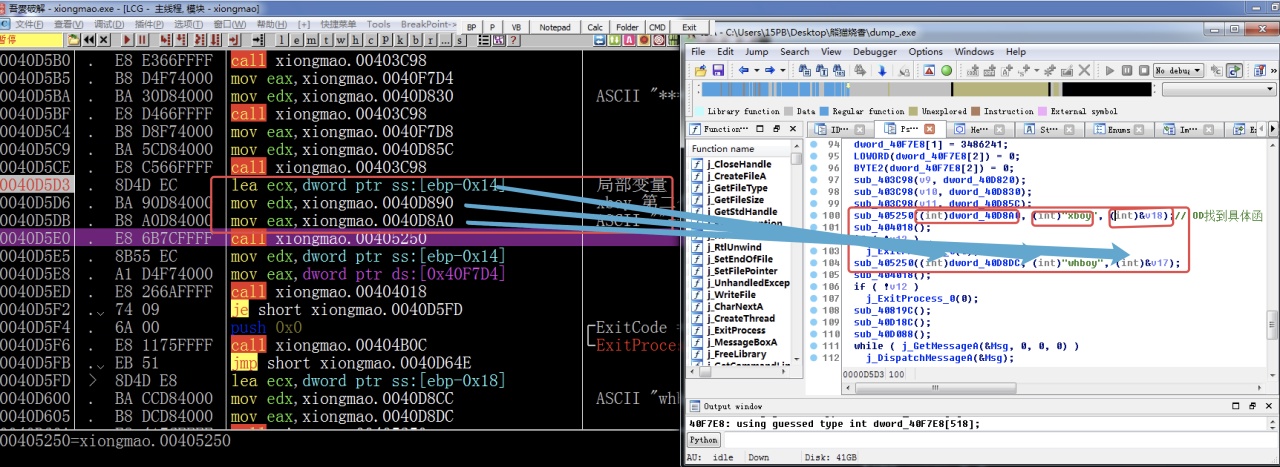Click the blue down arrow icon in IDA toolbar
The width and height of the screenshot is (1280, 467).
pyautogui.click(x=882, y=71)
